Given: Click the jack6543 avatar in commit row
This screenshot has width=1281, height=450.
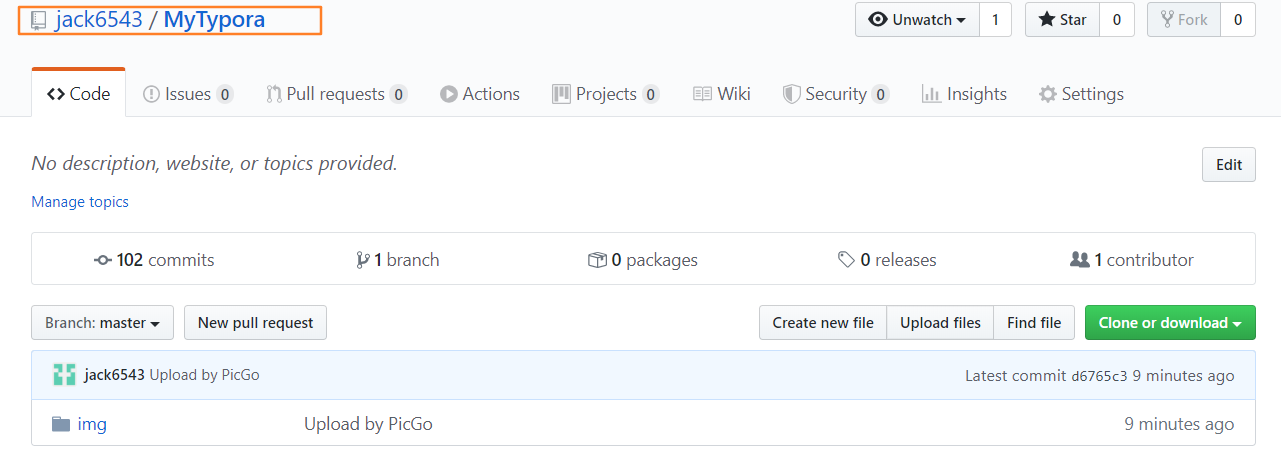Looking at the screenshot, I should coord(64,375).
